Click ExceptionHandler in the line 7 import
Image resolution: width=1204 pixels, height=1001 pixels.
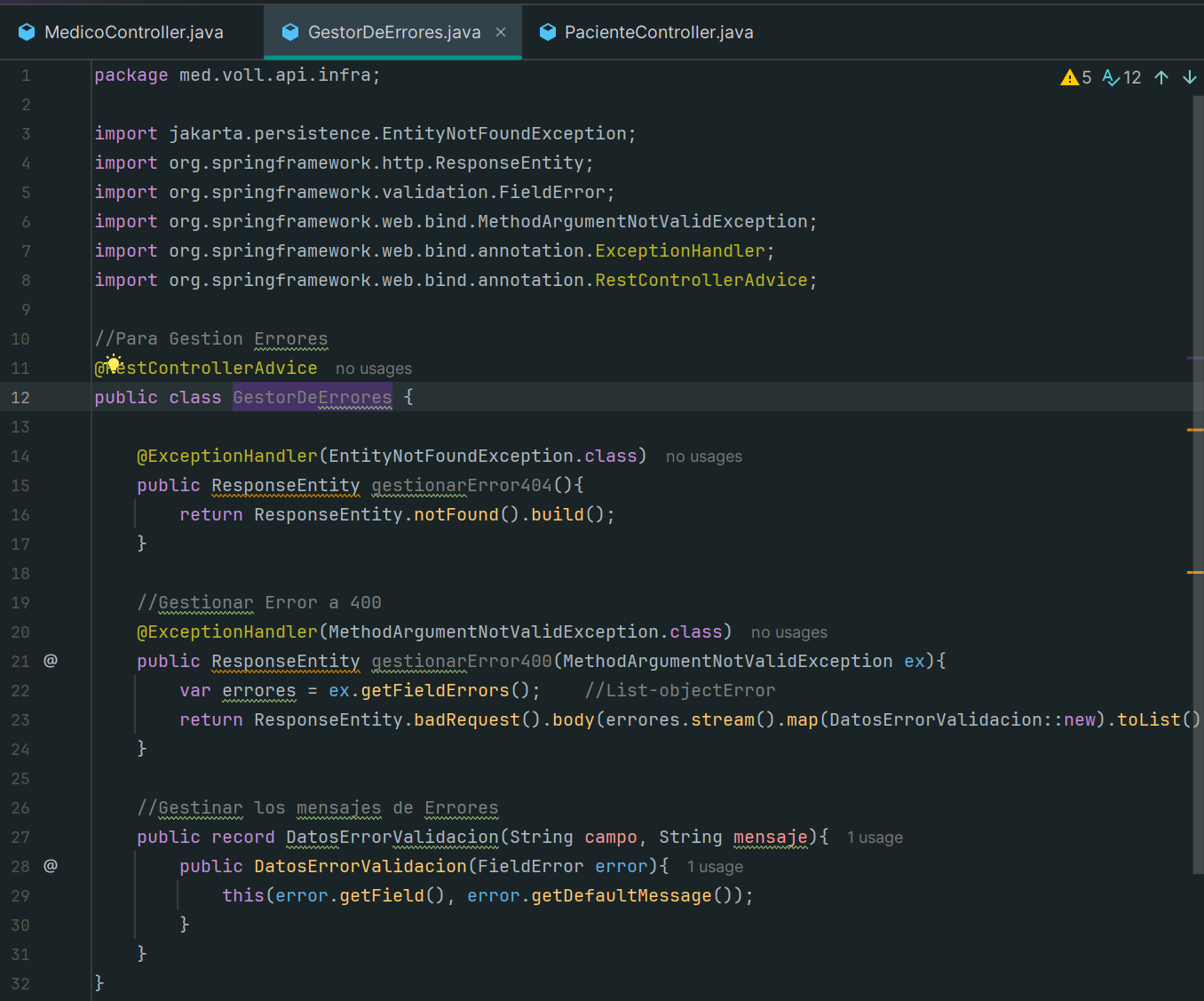point(680,250)
